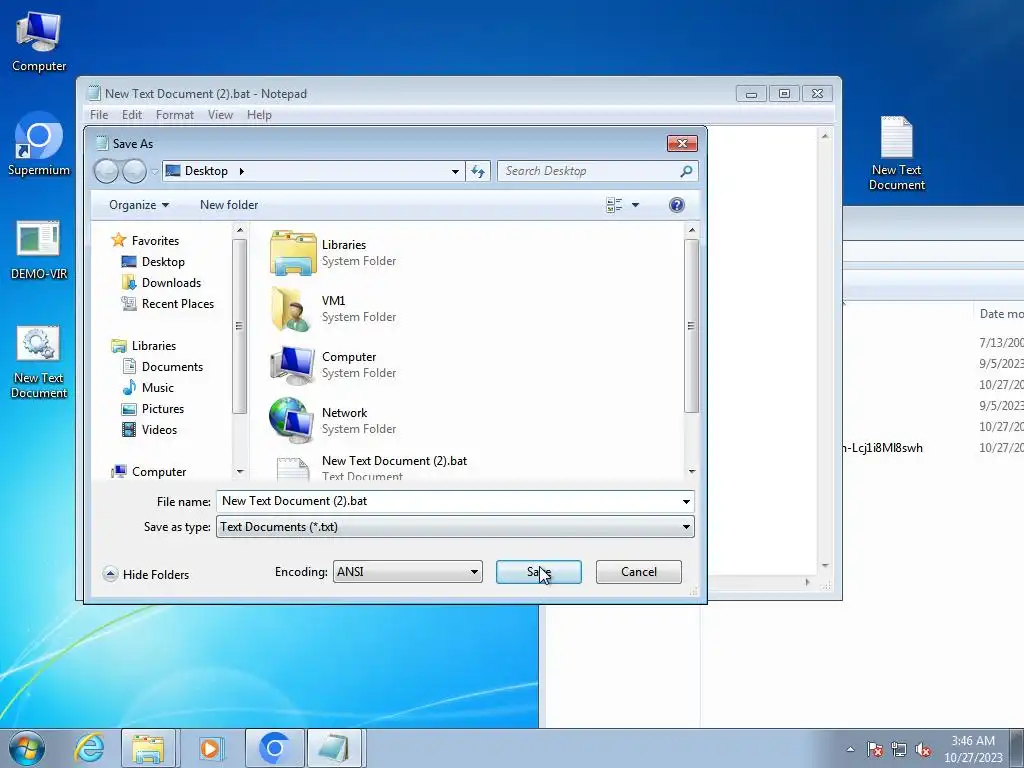This screenshot has height=768, width=1024.
Task: Click the search magnifier in Search Desktop box
Action: (x=686, y=171)
